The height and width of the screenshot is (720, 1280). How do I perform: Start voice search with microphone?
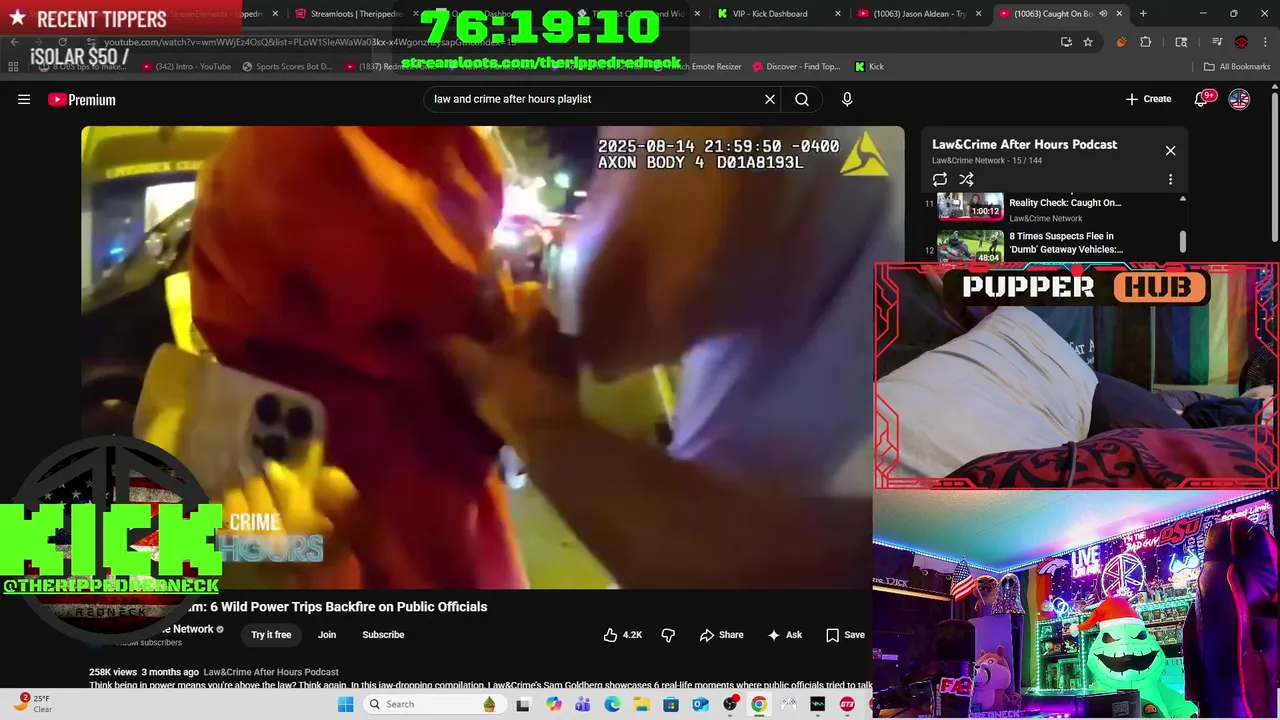847,99
